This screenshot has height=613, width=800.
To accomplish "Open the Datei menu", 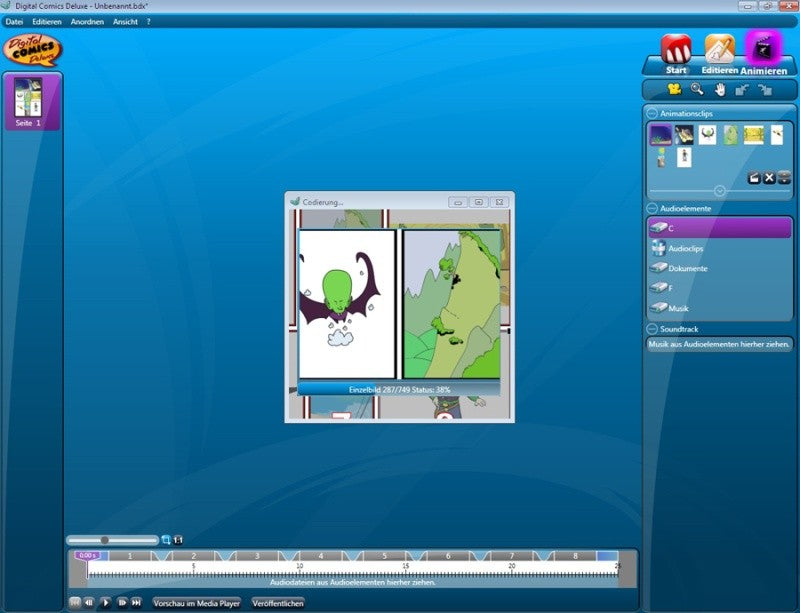I will point(14,21).
